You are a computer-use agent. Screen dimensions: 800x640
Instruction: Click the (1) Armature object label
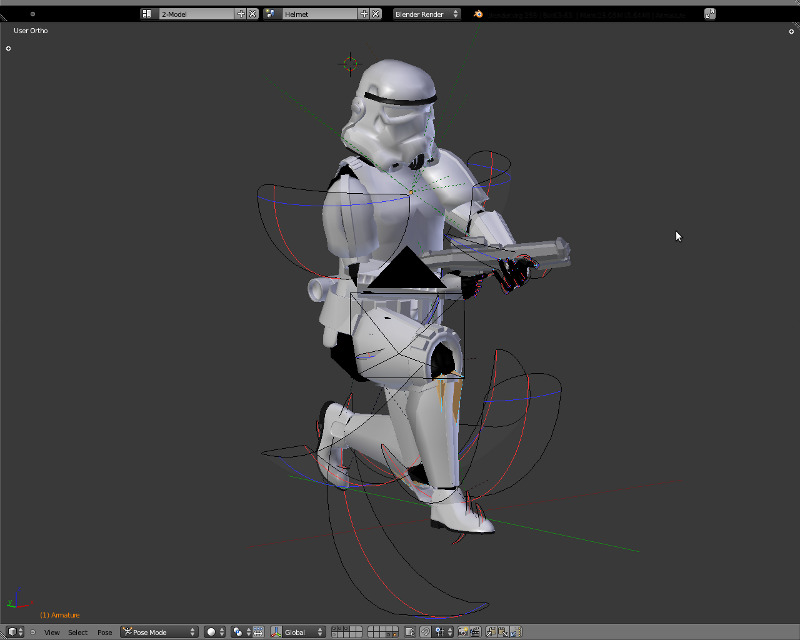60,615
